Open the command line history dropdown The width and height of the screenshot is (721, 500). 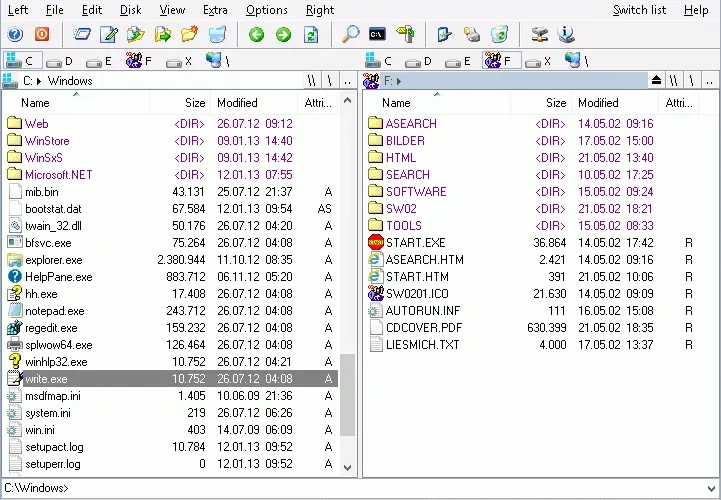tap(712, 489)
